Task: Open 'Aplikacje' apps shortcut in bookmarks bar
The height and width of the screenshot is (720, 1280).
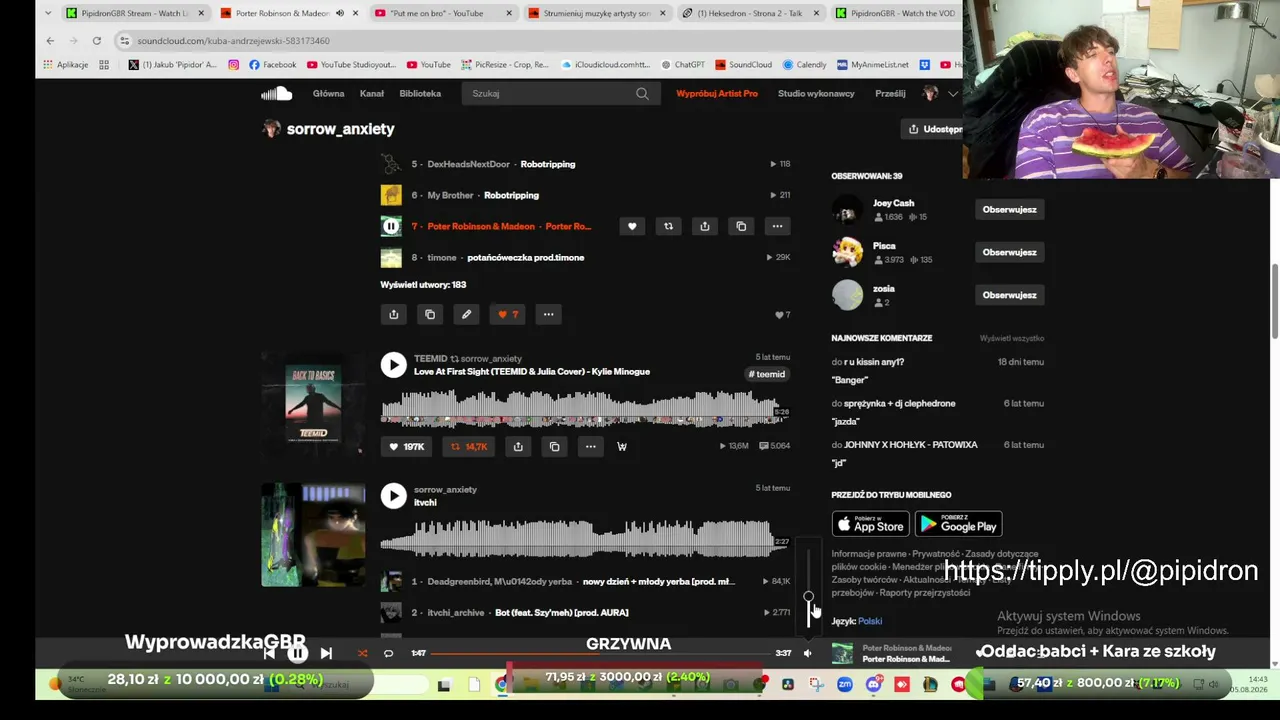Action: click(x=65, y=65)
